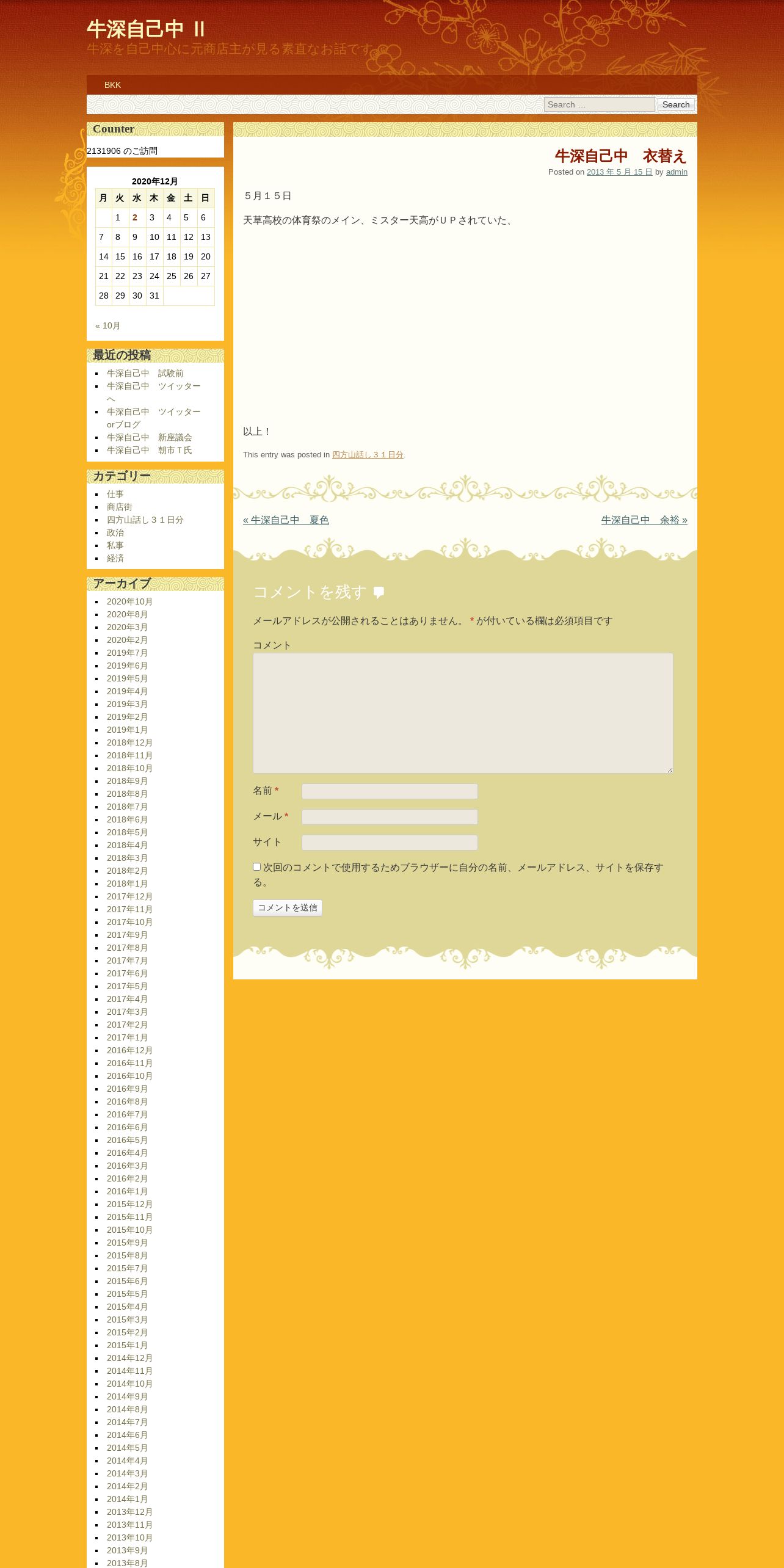
Task: Click the text ５月１５日 in post
Action: coord(267,196)
